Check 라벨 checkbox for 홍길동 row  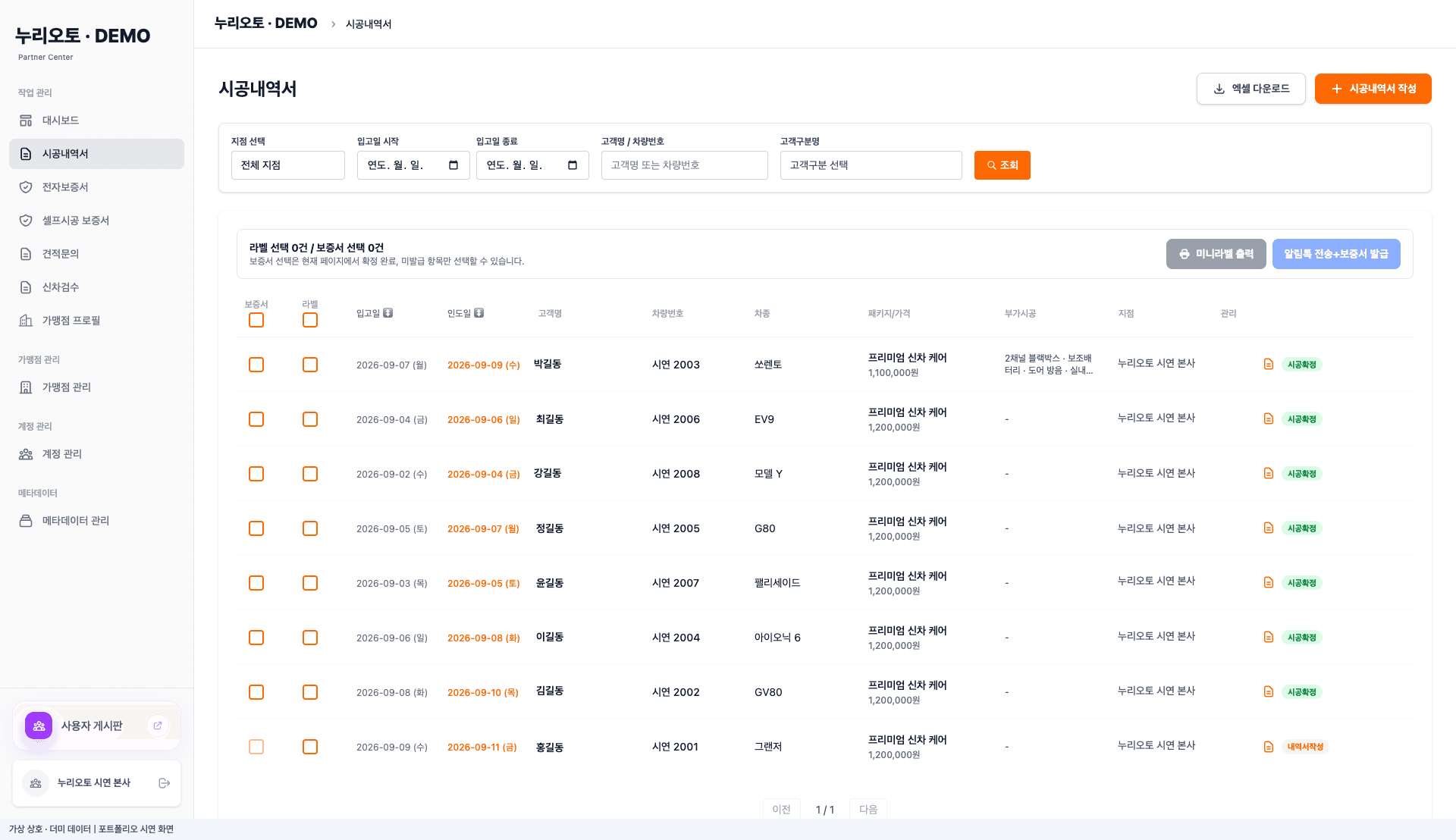[x=310, y=747]
